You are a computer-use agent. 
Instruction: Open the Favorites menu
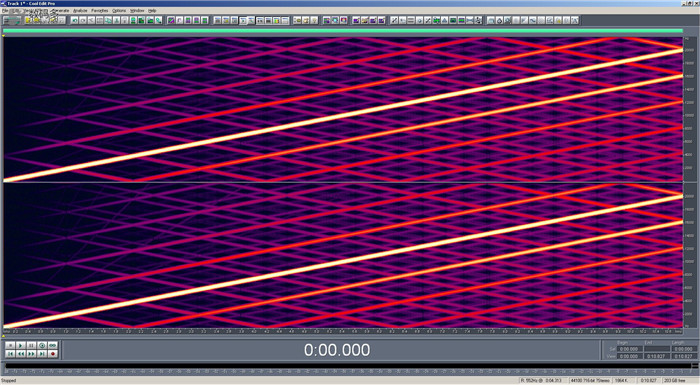[100, 10]
